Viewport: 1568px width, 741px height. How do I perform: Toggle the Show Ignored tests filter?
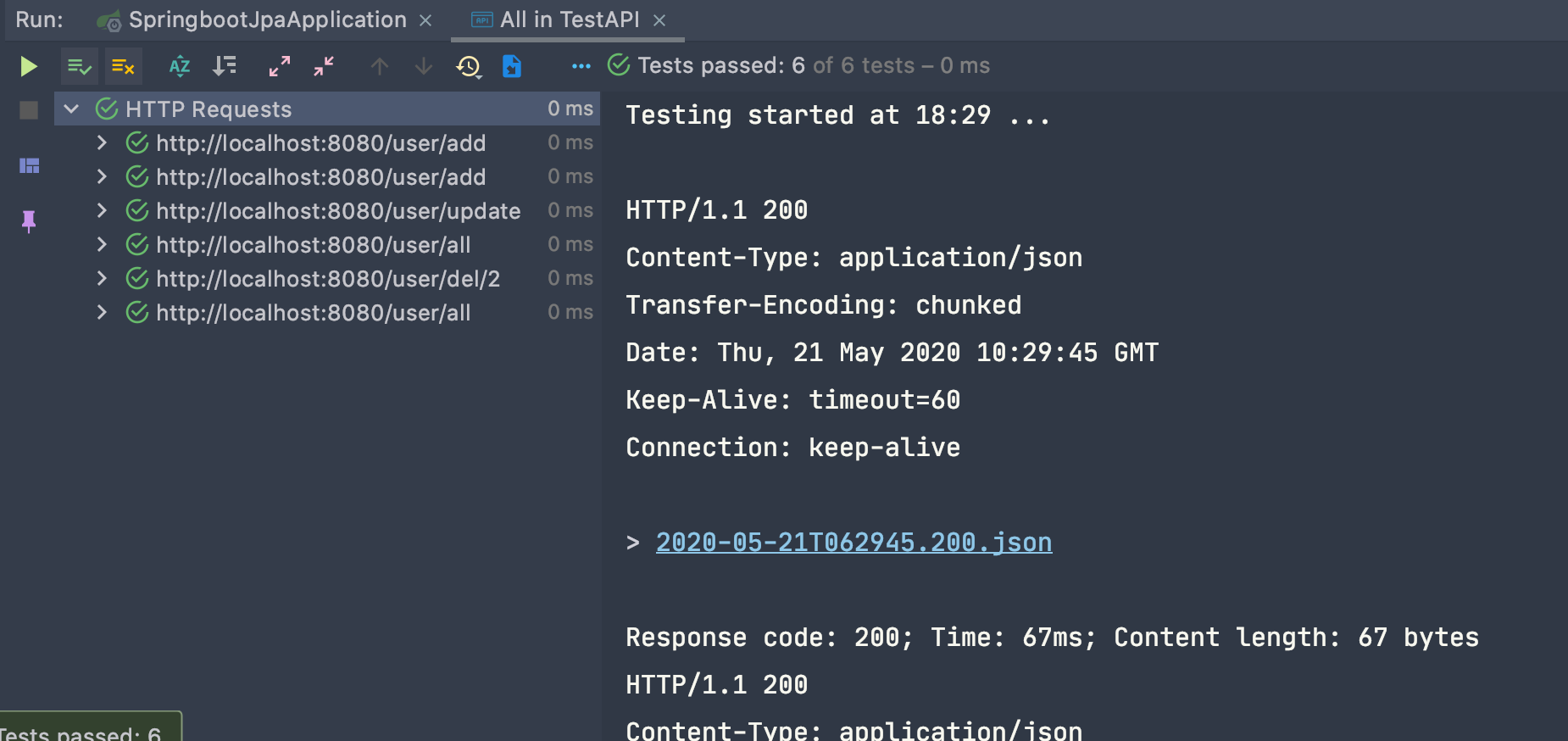coord(124,66)
